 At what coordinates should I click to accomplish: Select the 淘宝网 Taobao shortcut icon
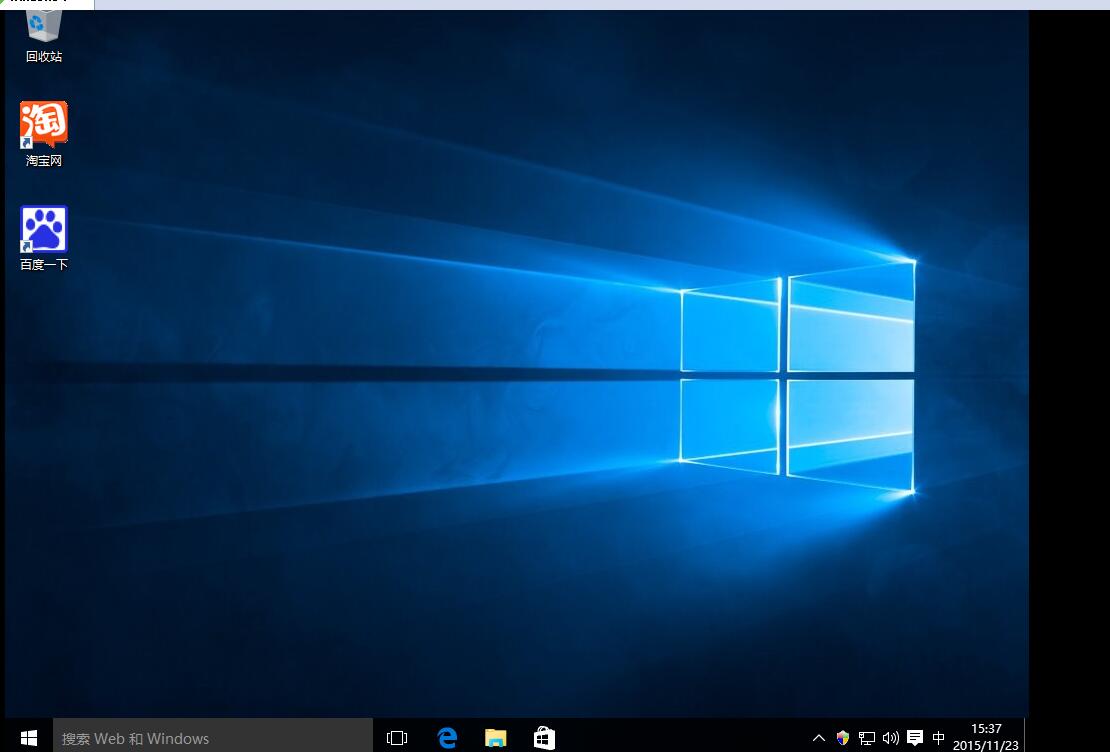44,125
